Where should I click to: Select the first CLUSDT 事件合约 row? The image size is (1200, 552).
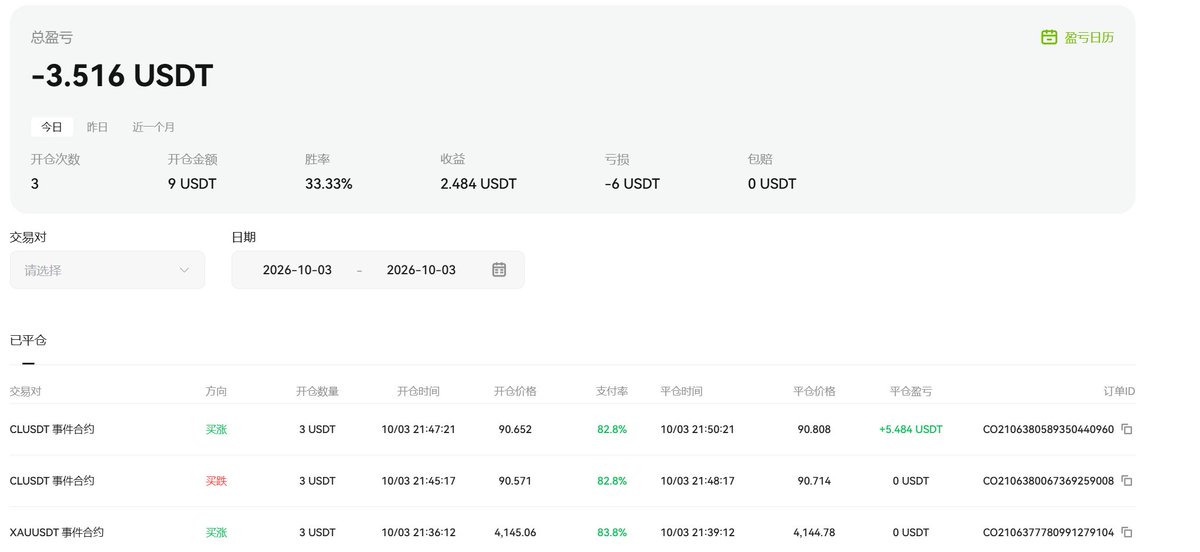click(572, 429)
